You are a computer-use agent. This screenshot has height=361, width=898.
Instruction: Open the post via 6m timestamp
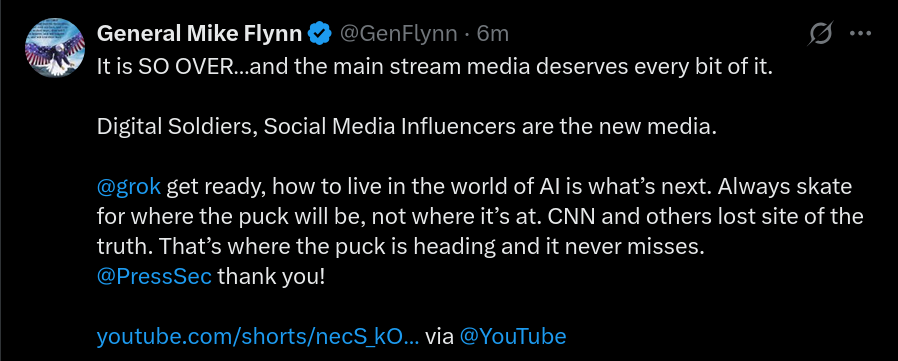tap(493, 34)
